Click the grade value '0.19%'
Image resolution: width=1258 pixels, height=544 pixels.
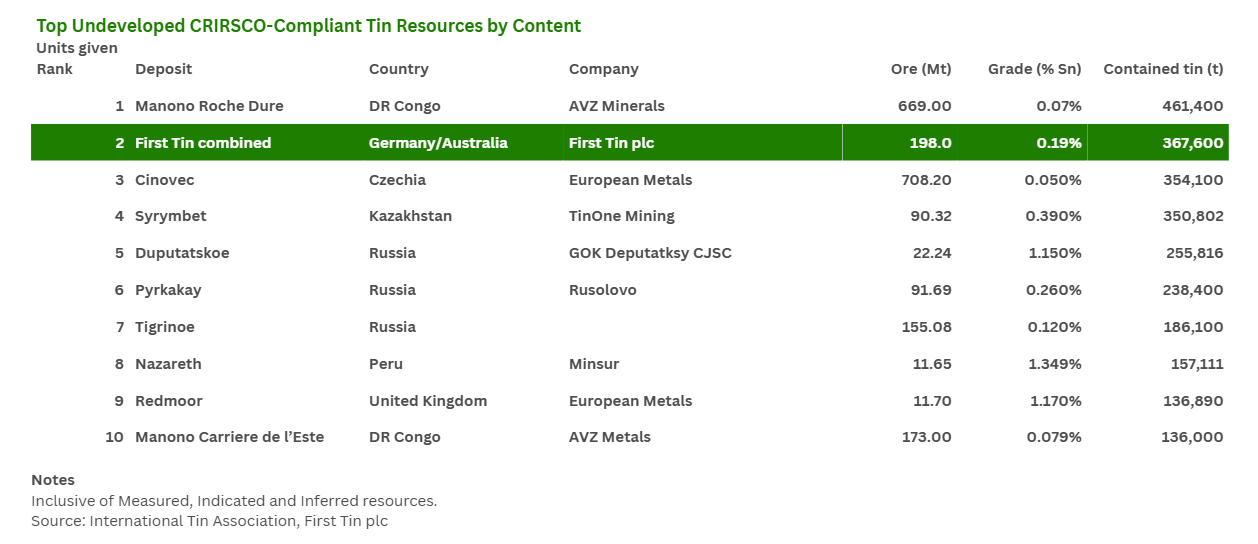[1059, 143]
